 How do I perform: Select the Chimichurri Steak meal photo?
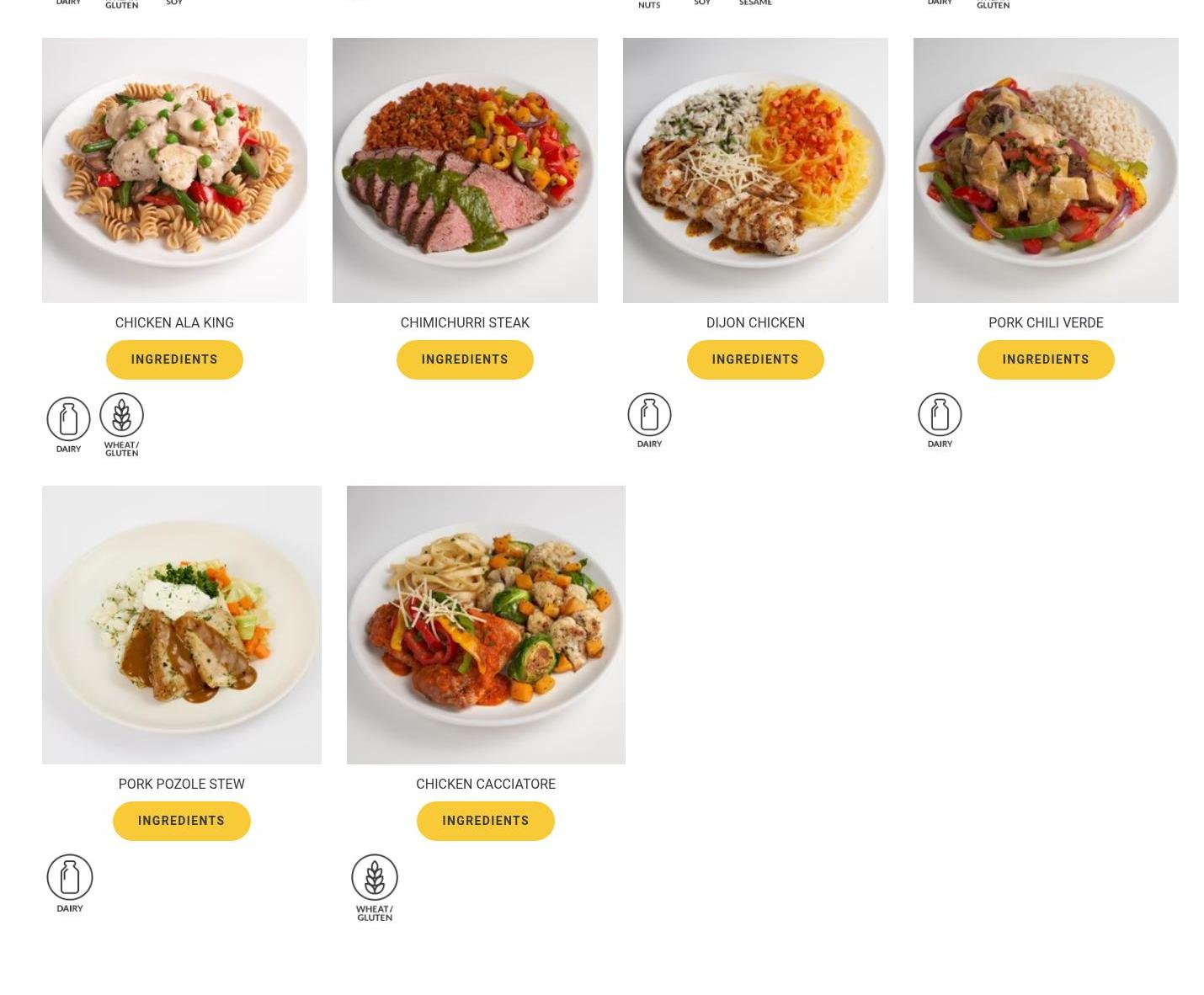pyautogui.click(x=465, y=170)
